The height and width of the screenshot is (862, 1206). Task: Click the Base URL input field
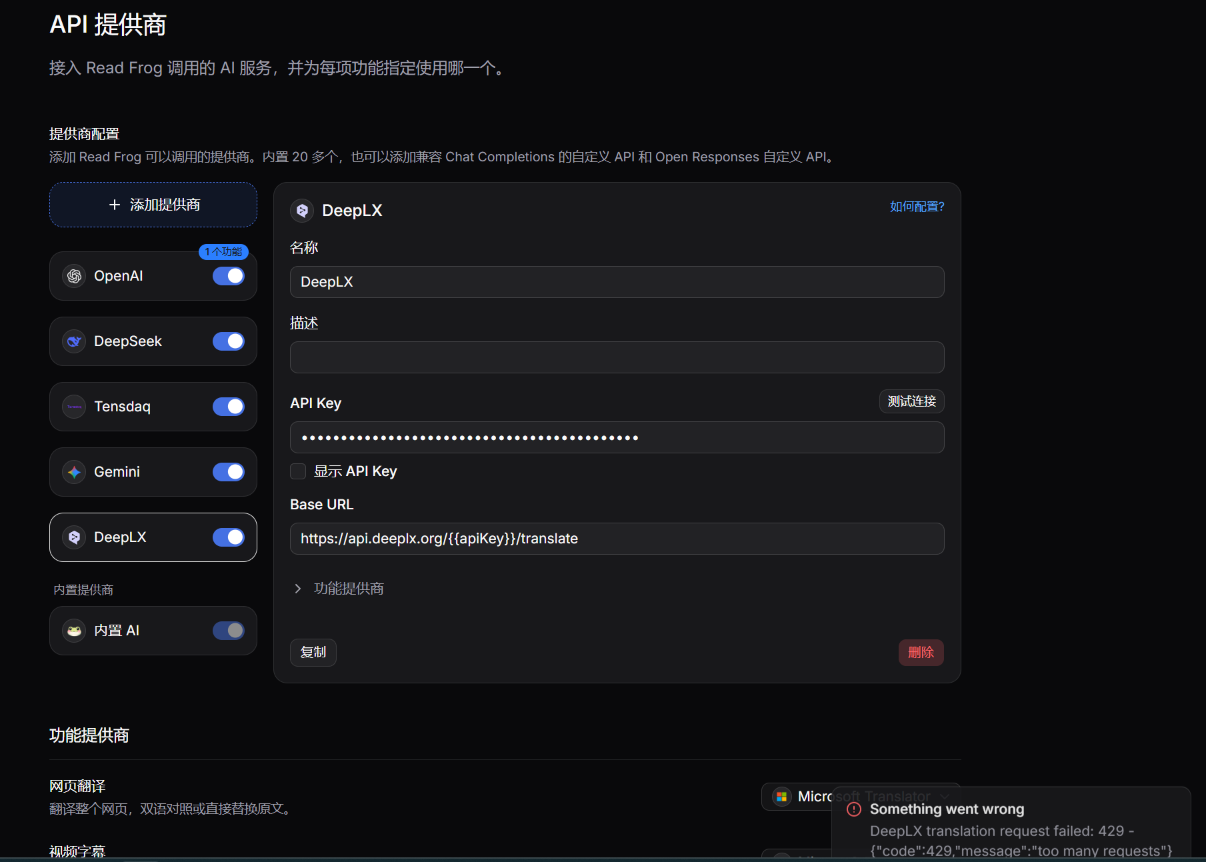coord(617,538)
